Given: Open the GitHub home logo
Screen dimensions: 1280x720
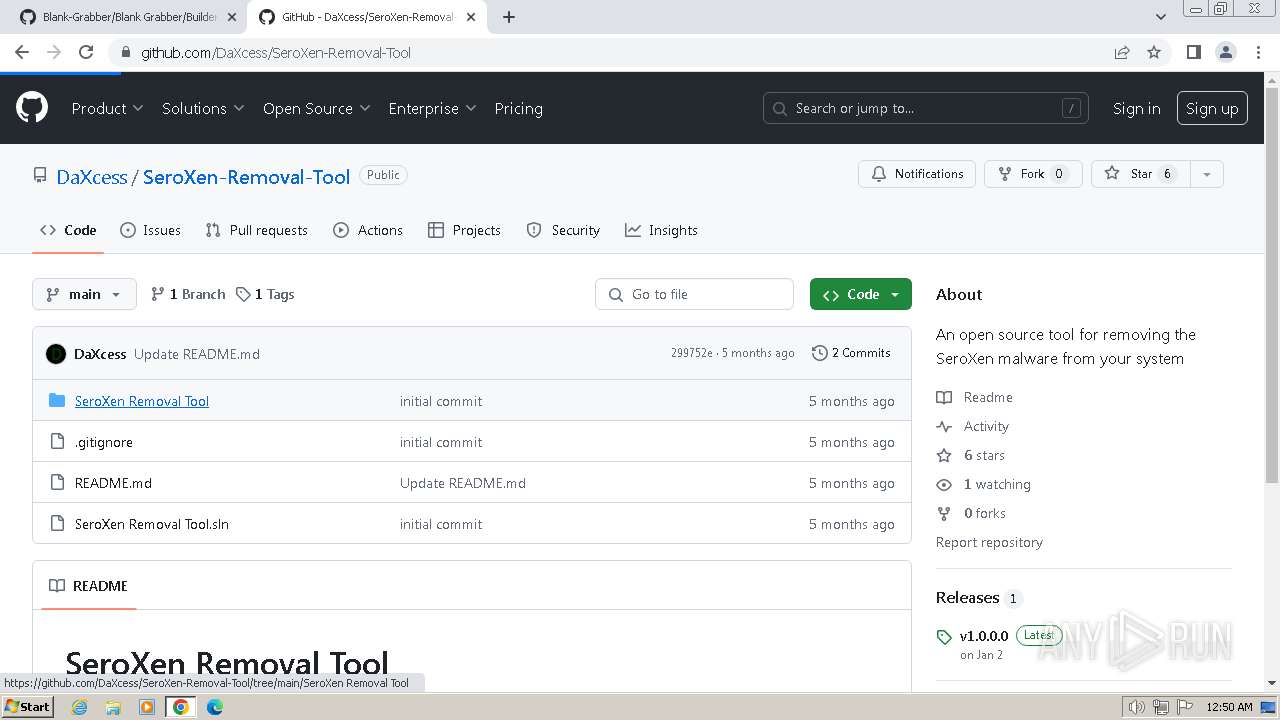Looking at the screenshot, I should click(x=32, y=108).
